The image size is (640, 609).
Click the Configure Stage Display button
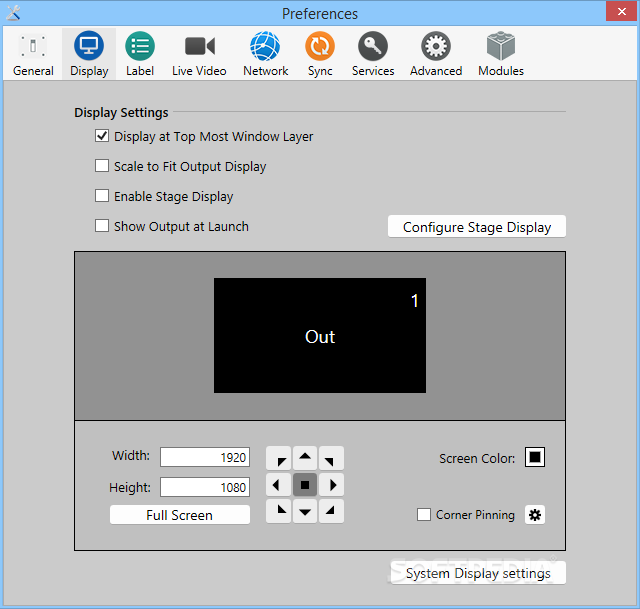(477, 227)
